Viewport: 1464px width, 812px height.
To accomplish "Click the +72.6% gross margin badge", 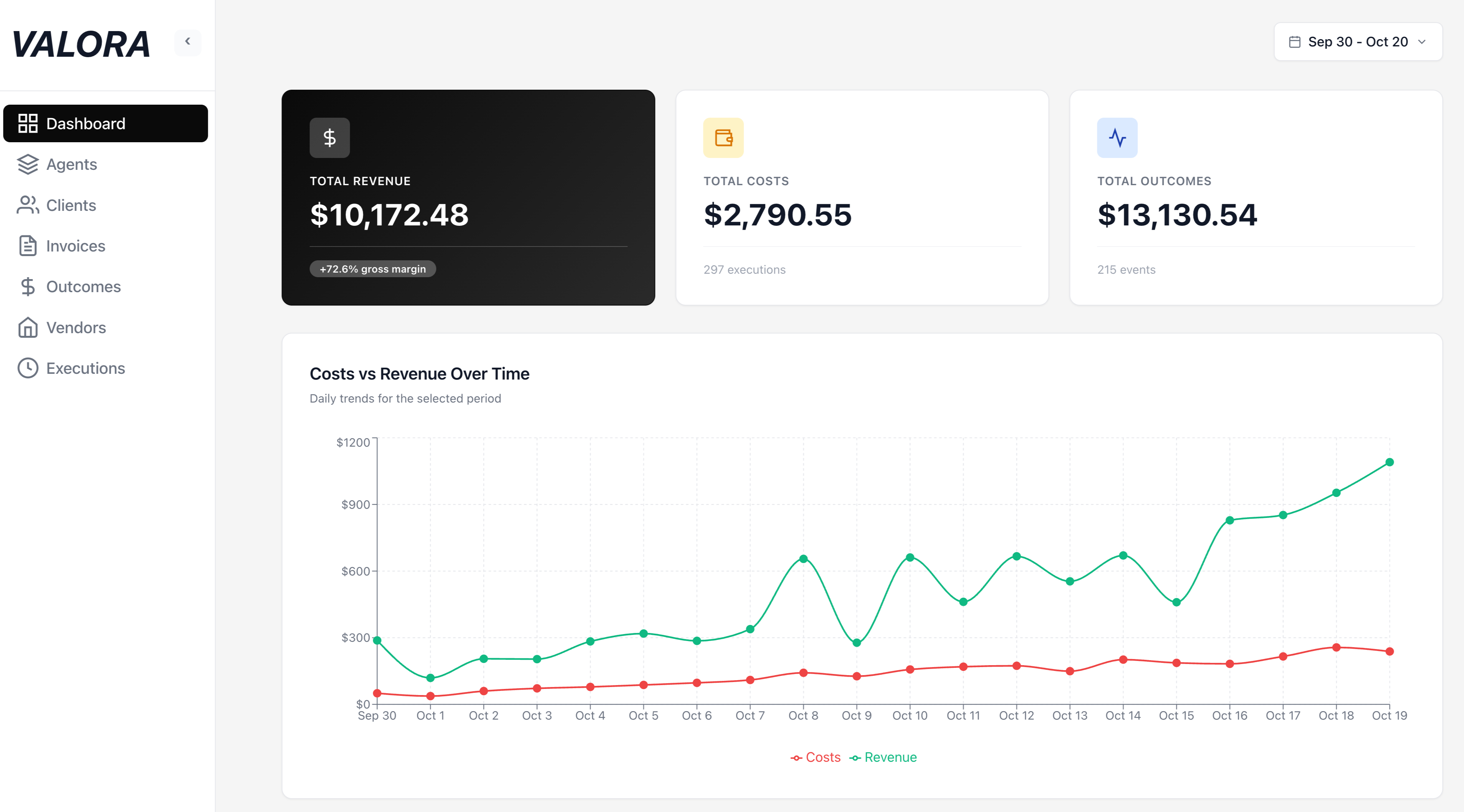I will pyautogui.click(x=372, y=269).
